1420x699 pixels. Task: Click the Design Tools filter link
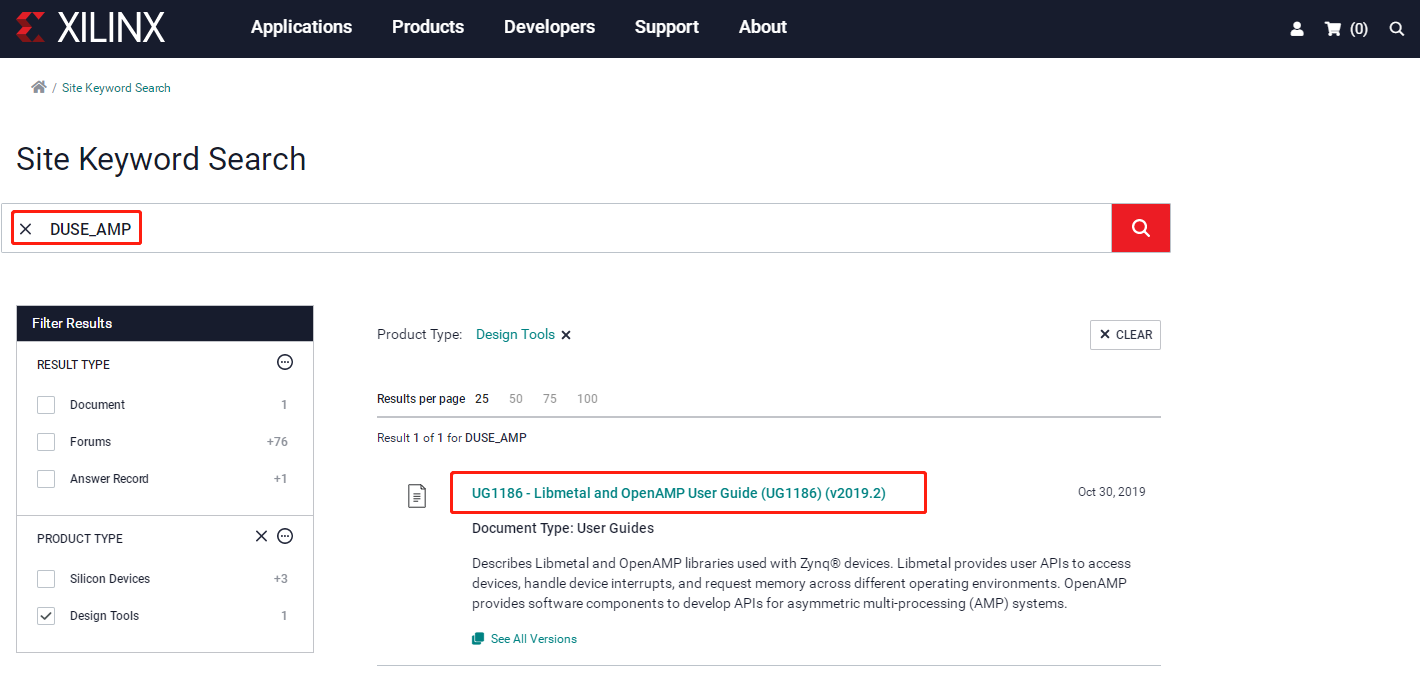[x=515, y=335]
